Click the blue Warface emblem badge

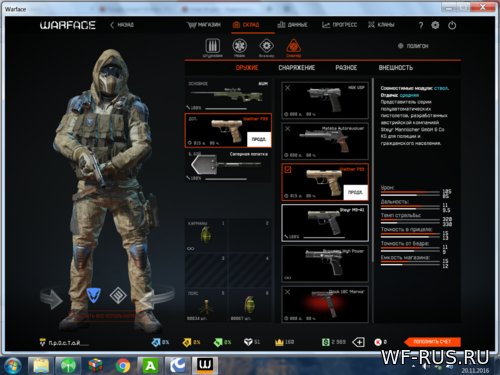click(x=94, y=295)
